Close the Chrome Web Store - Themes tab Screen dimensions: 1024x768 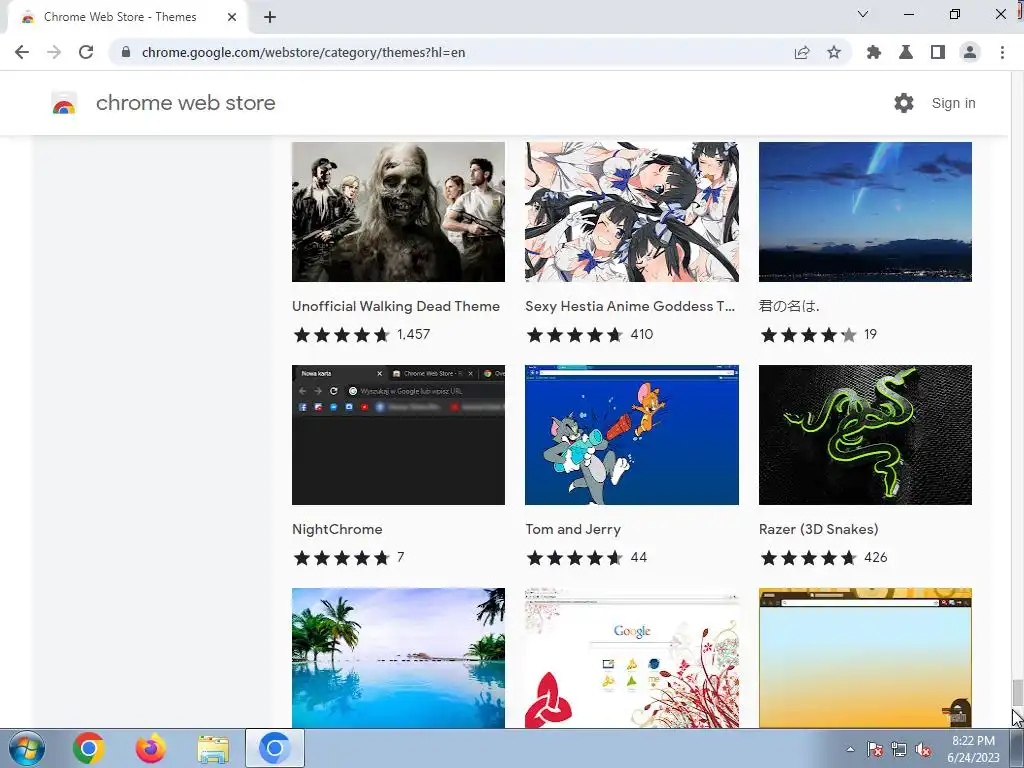pyautogui.click(x=232, y=17)
